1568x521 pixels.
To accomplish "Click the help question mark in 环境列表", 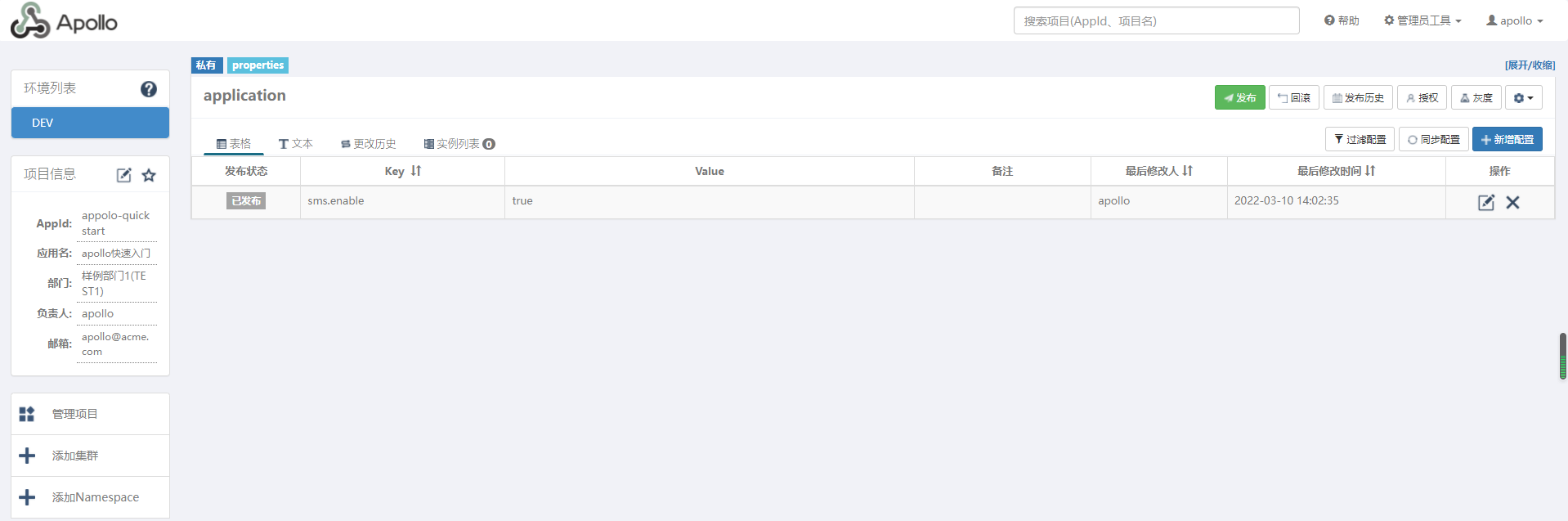I will [x=148, y=89].
